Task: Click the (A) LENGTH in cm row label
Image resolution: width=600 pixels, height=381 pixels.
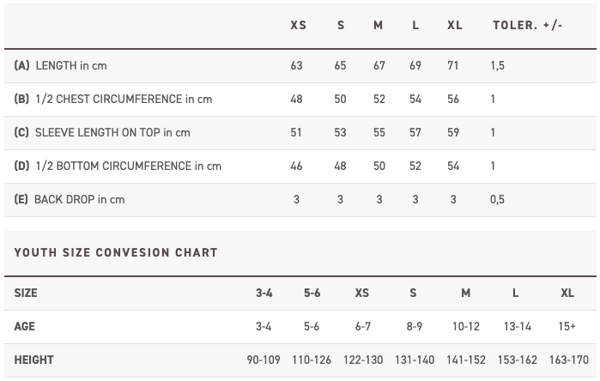Action: (x=60, y=65)
